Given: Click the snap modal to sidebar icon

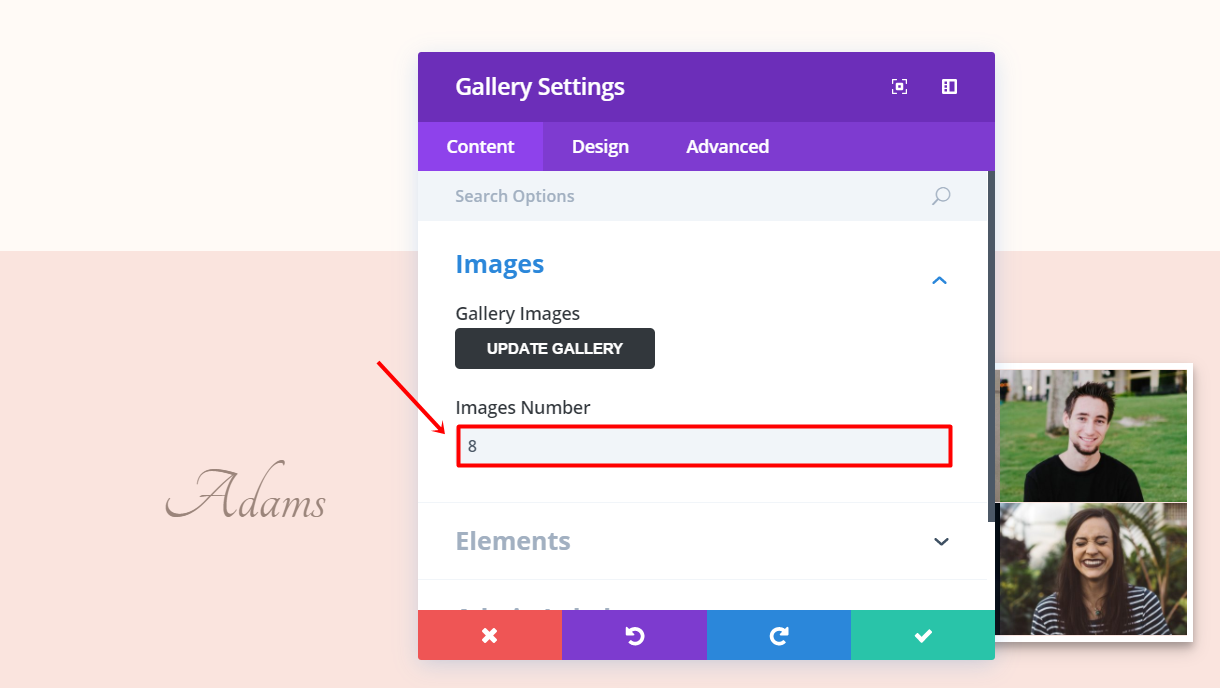Looking at the screenshot, I should (949, 87).
